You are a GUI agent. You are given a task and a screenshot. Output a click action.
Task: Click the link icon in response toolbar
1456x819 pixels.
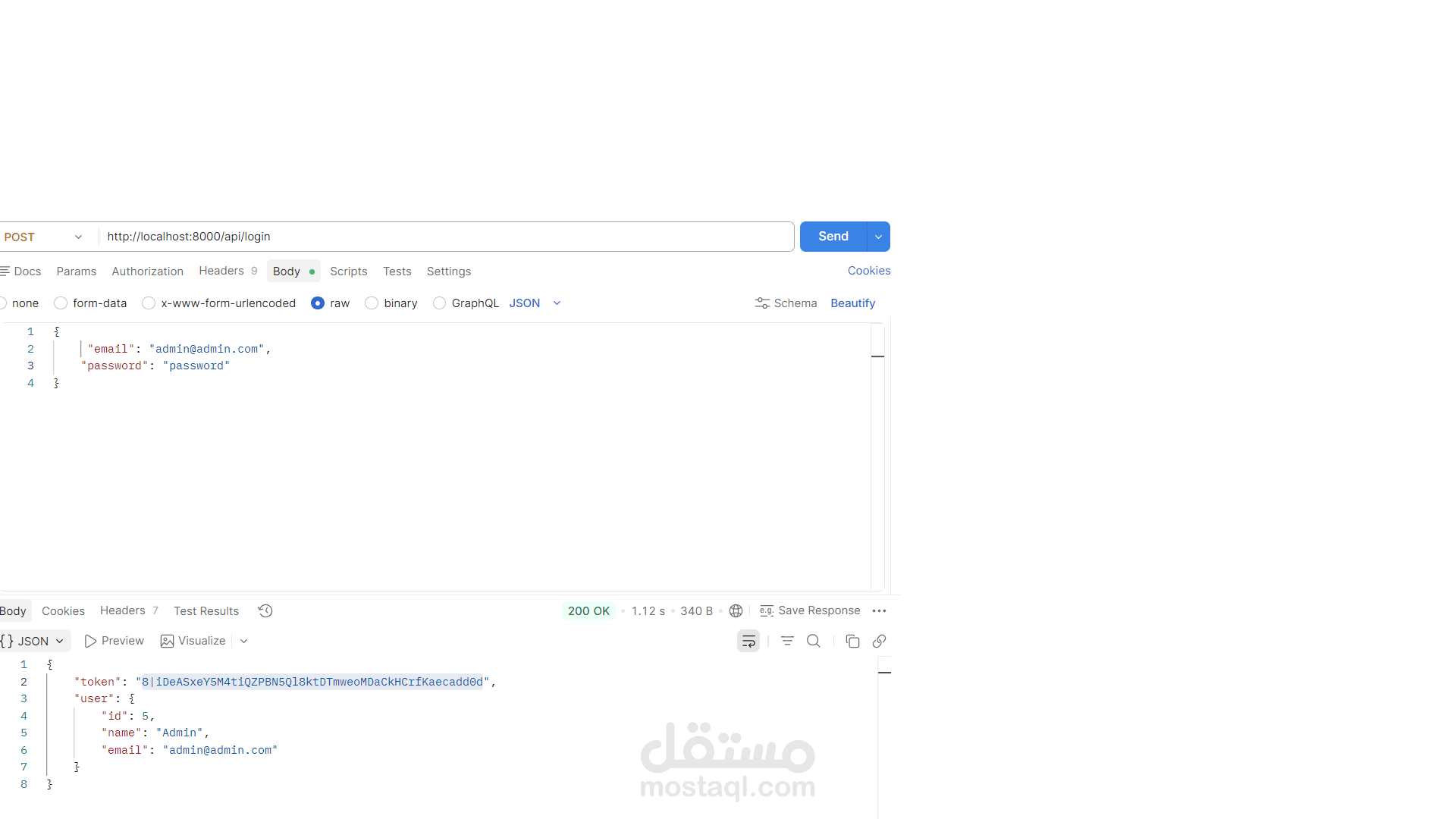[880, 642]
